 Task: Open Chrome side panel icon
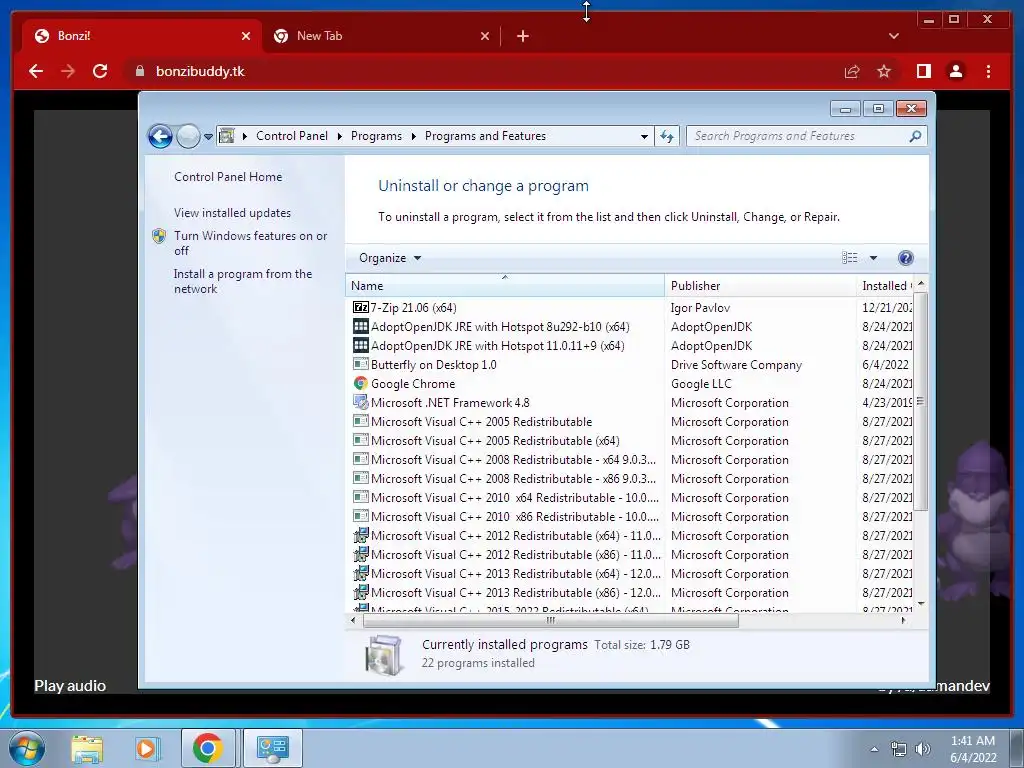pos(923,71)
